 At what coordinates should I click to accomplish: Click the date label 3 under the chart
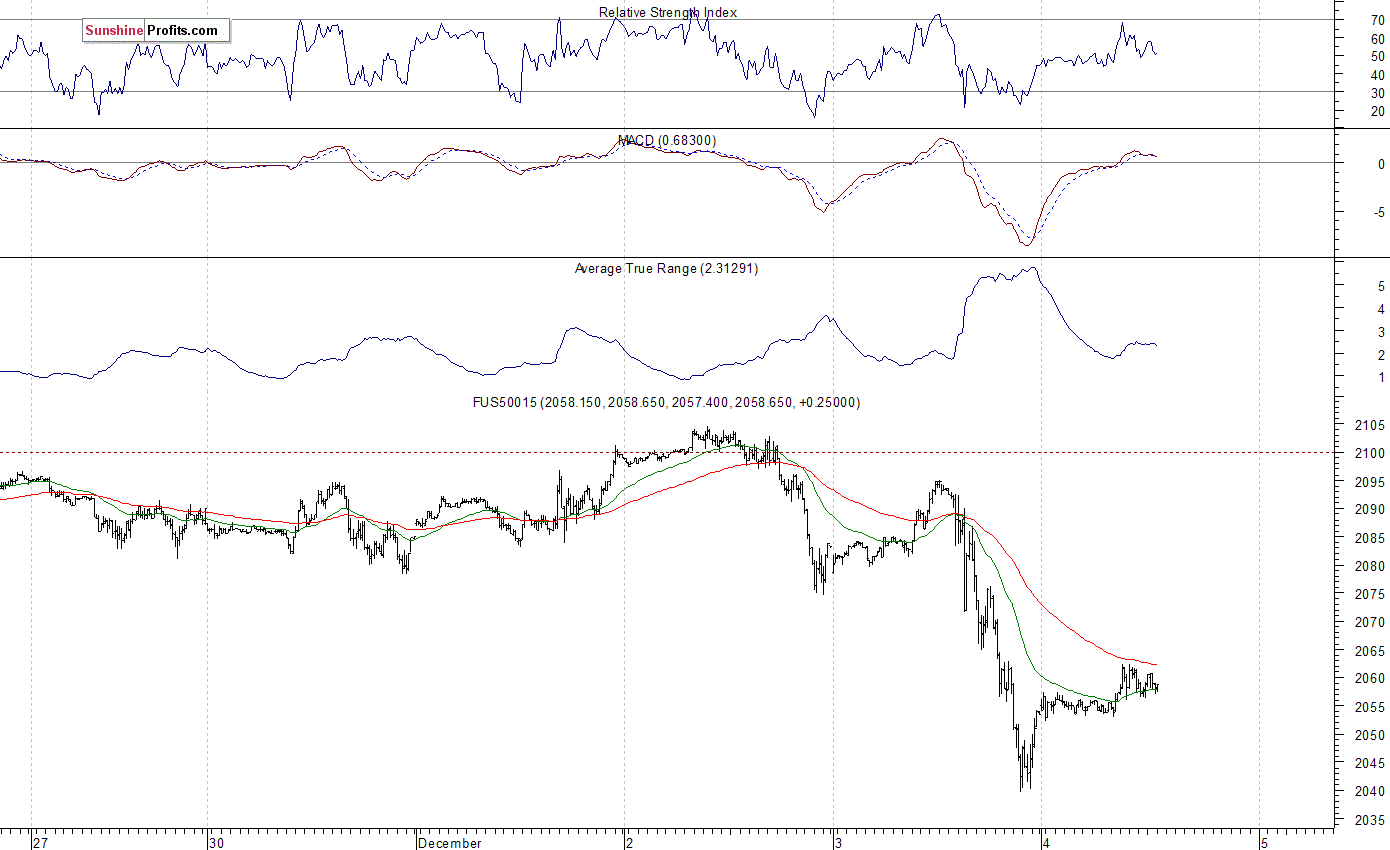point(839,843)
